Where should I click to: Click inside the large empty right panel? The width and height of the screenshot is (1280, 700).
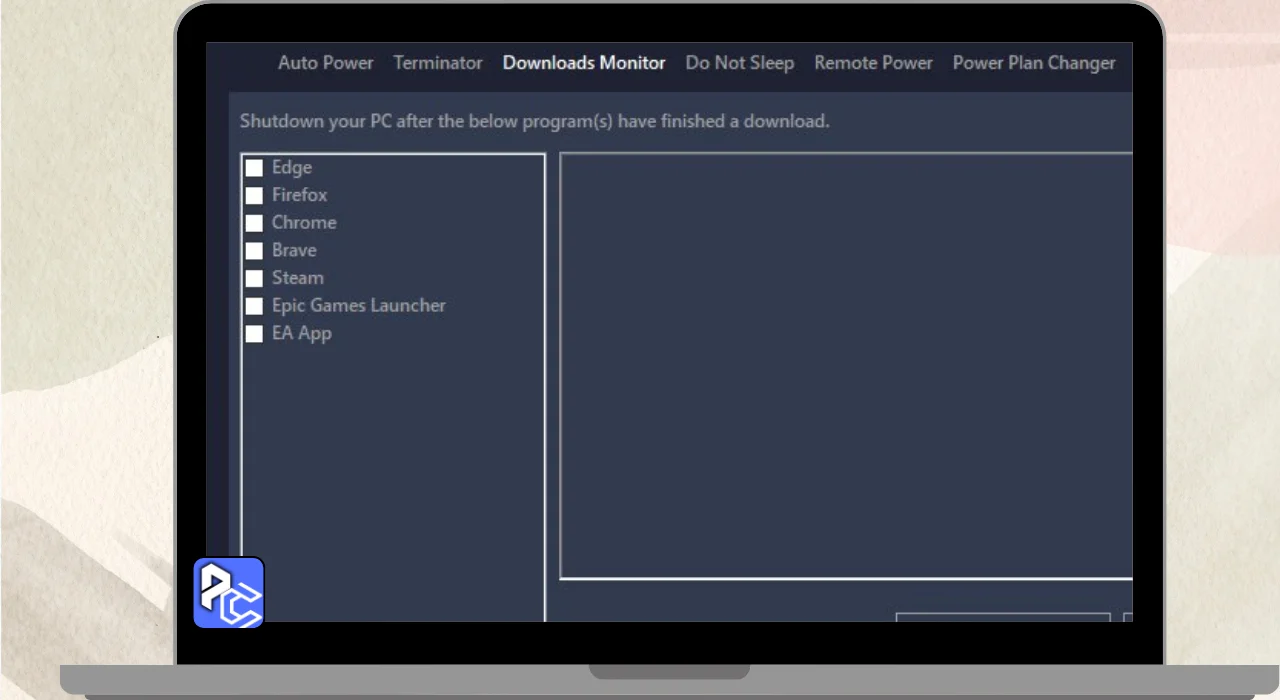(845, 365)
